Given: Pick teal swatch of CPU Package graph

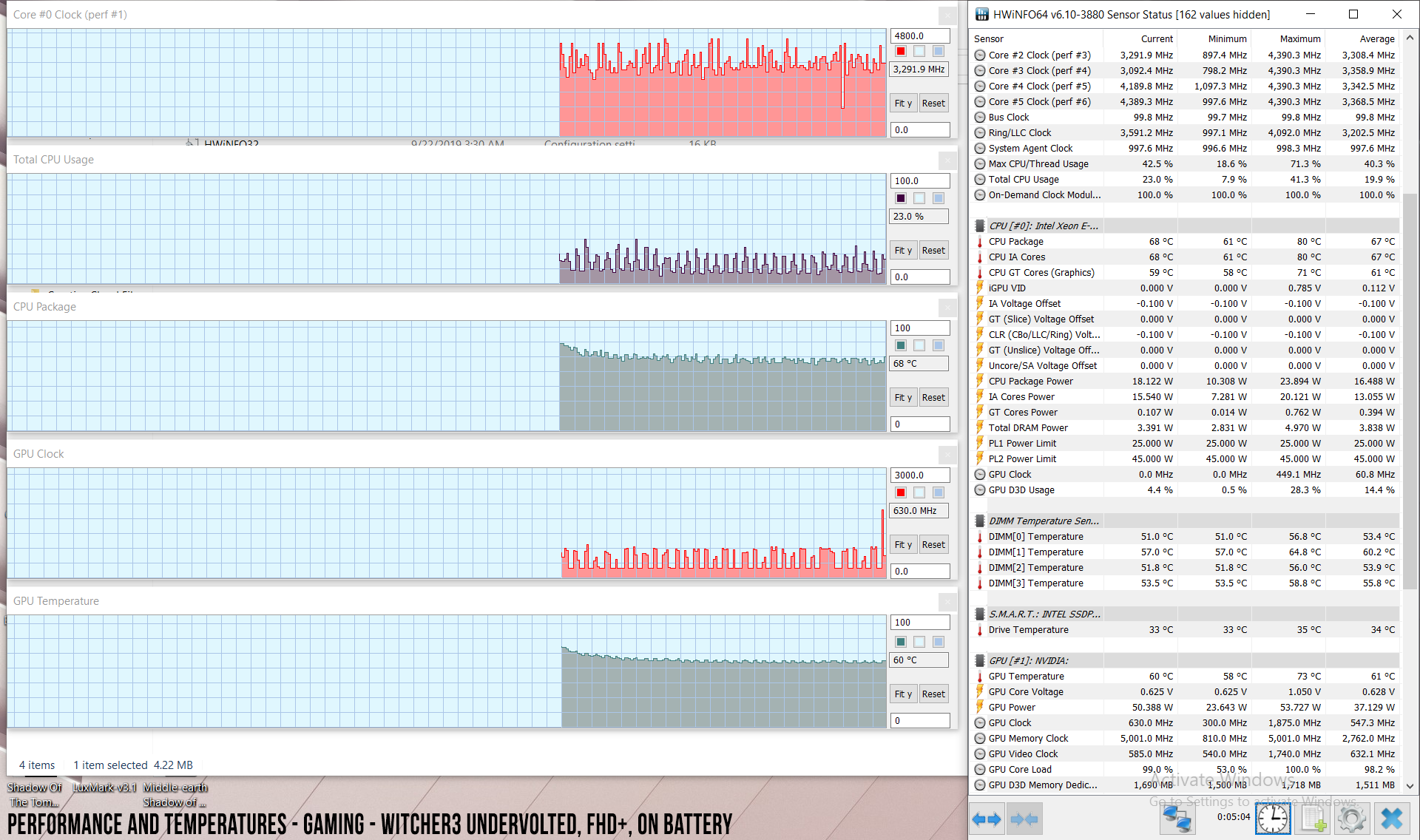Looking at the screenshot, I should point(901,345).
